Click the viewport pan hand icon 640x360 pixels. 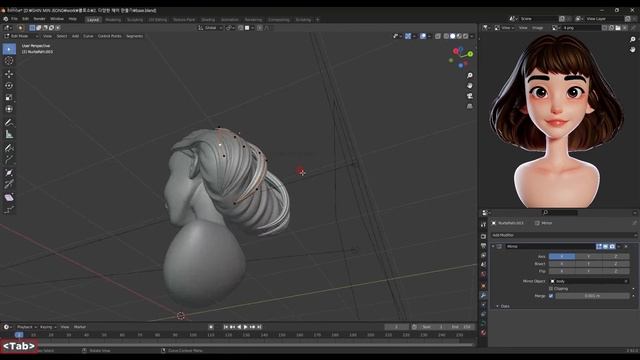tap(470, 86)
